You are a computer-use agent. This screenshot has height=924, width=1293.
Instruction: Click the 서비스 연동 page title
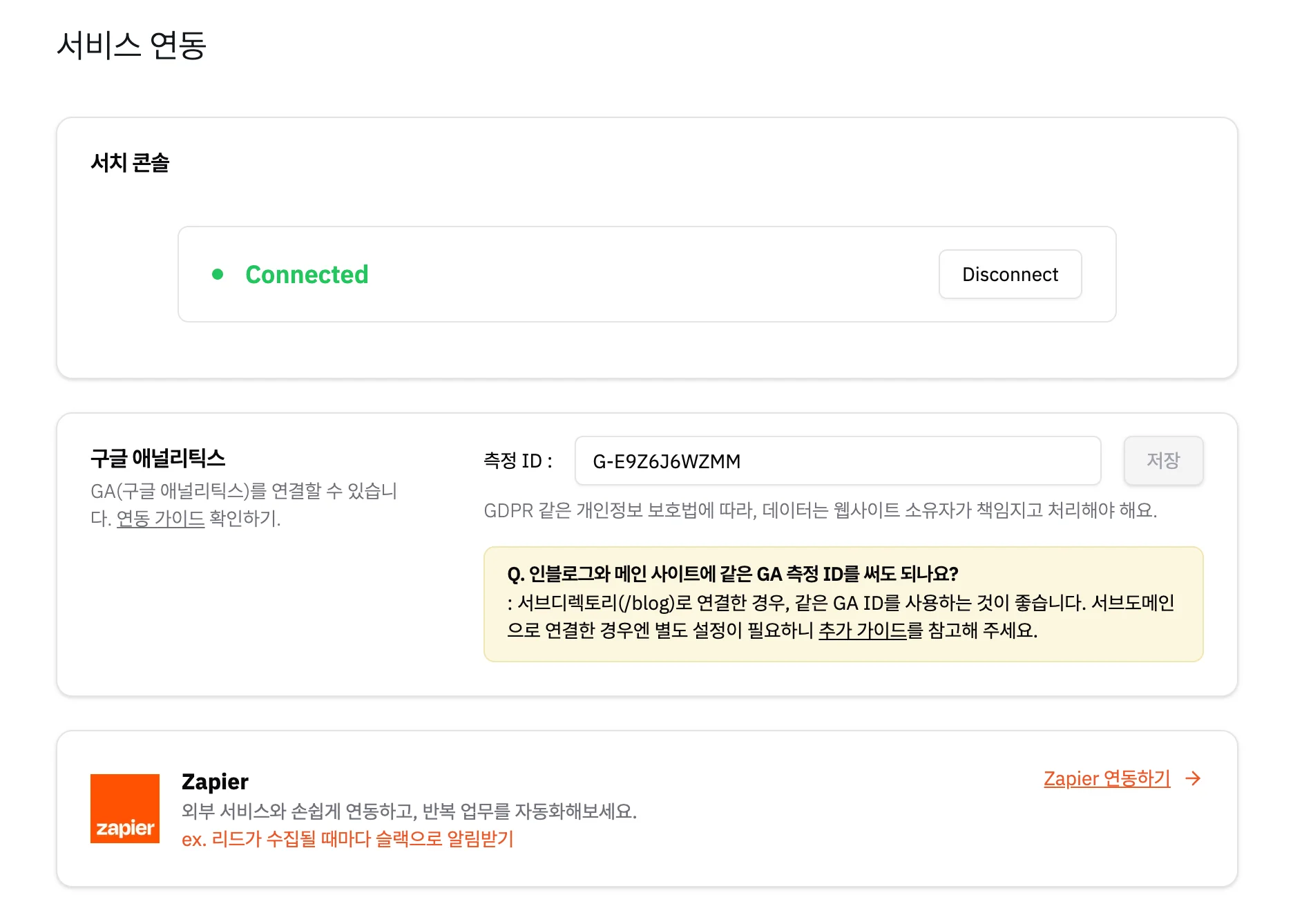coord(131,46)
